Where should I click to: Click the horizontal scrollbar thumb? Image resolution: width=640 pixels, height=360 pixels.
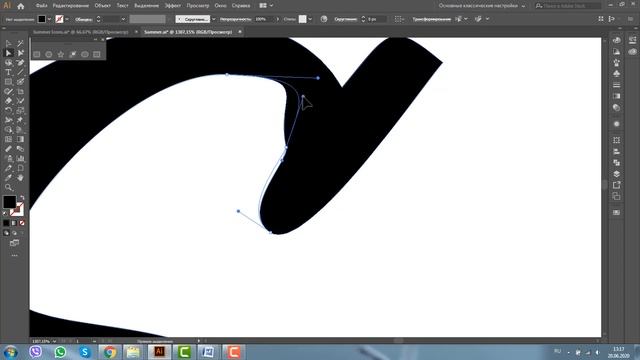click(399, 341)
